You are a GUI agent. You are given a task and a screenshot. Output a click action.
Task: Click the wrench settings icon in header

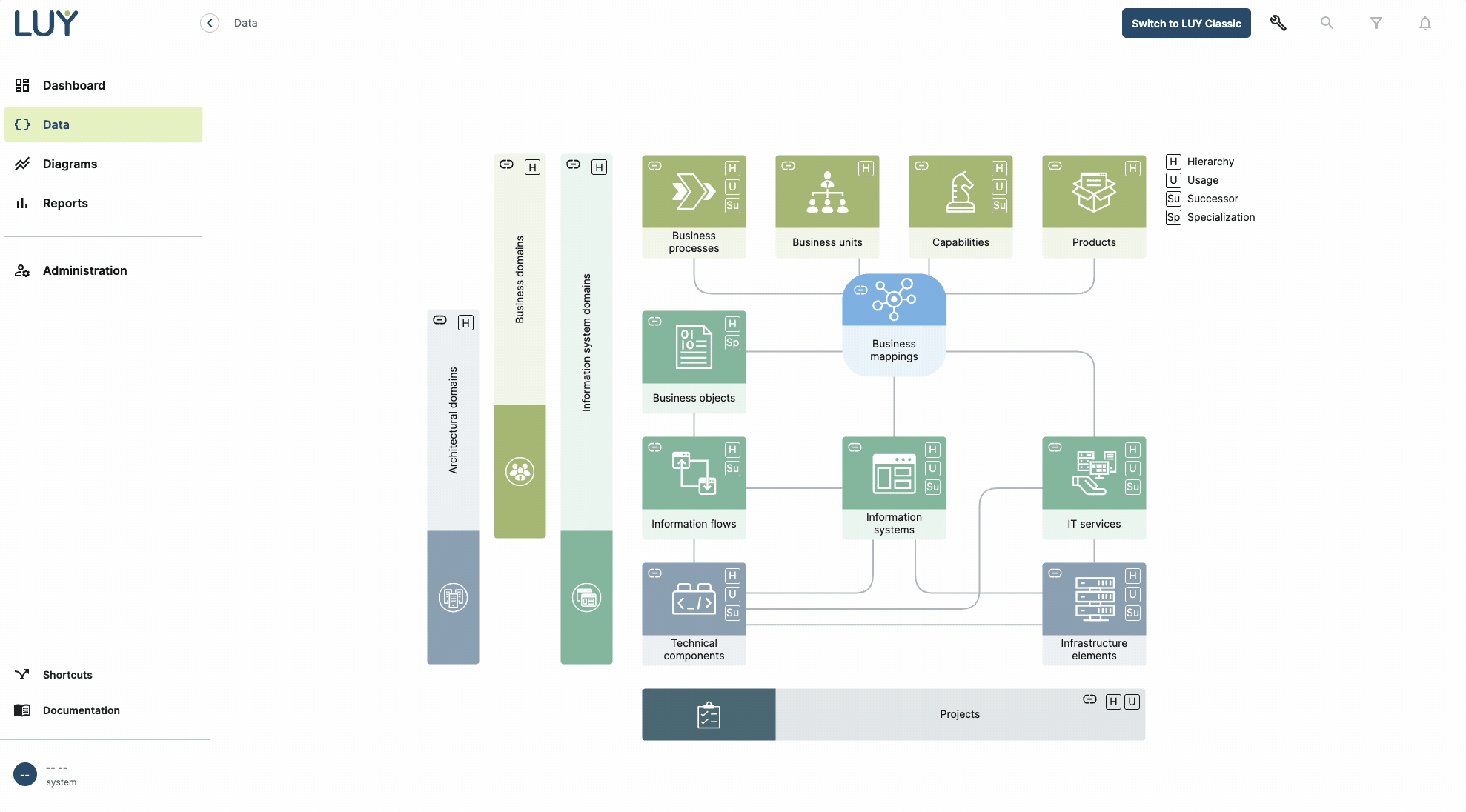pyautogui.click(x=1278, y=23)
